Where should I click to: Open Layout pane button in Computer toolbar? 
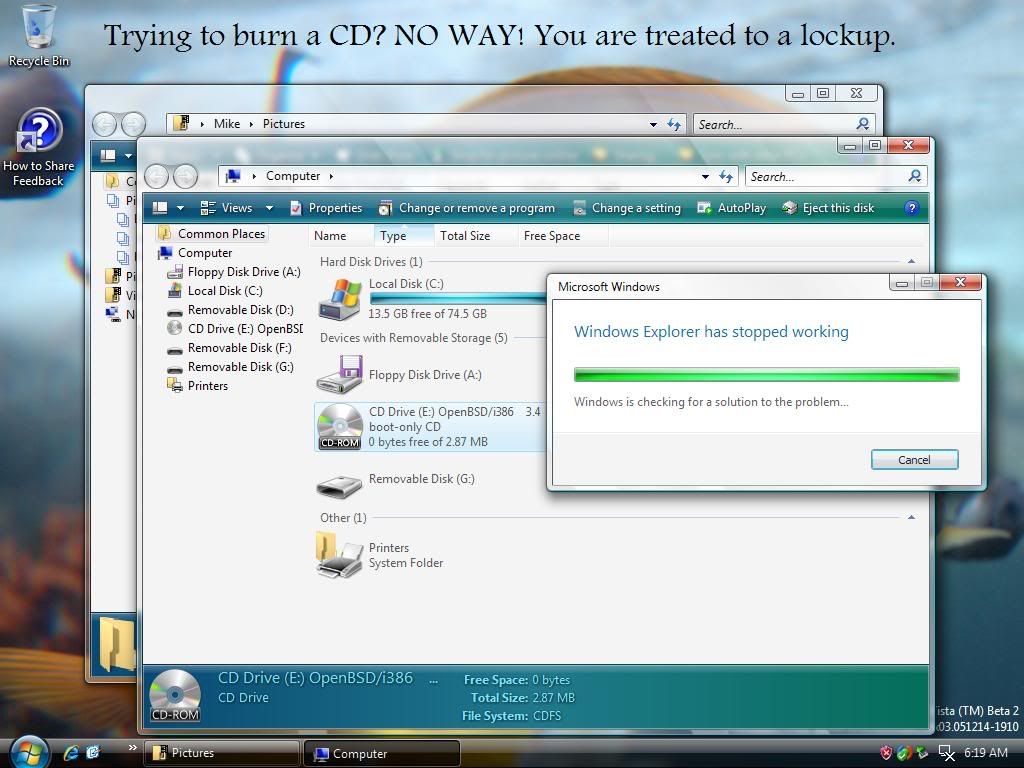[x=160, y=208]
